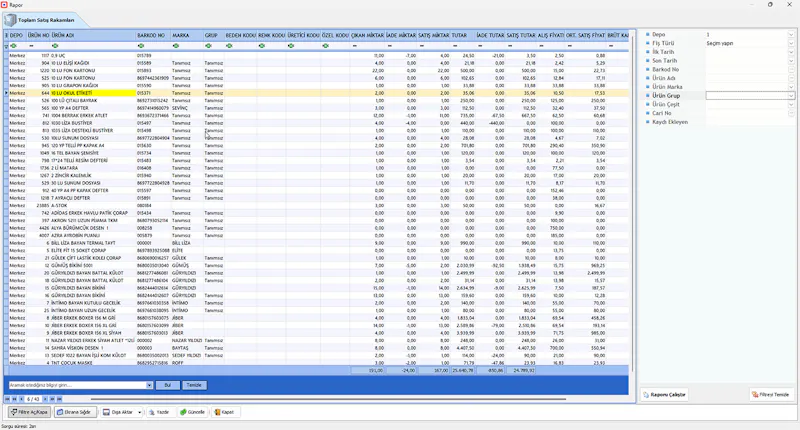Click the Ürün Adı lookup button
Image resolution: width=800 pixels, height=430 pixels.
pos(791,78)
